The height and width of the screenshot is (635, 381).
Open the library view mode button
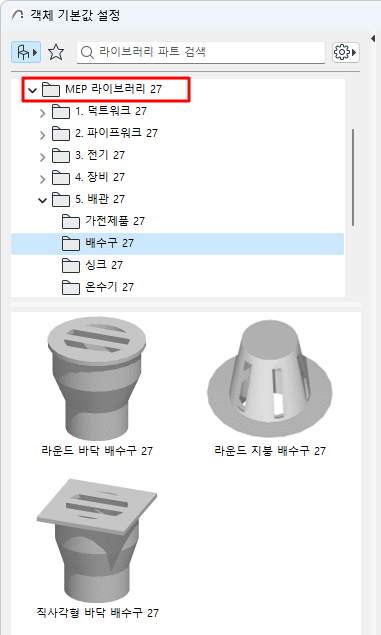[x=26, y=52]
